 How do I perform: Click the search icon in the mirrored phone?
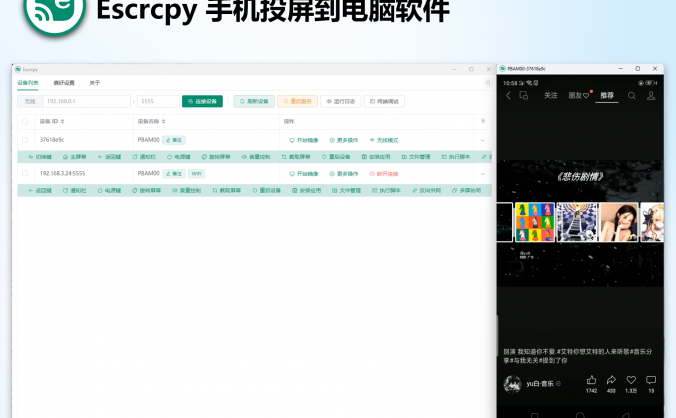tap(632, 96)
